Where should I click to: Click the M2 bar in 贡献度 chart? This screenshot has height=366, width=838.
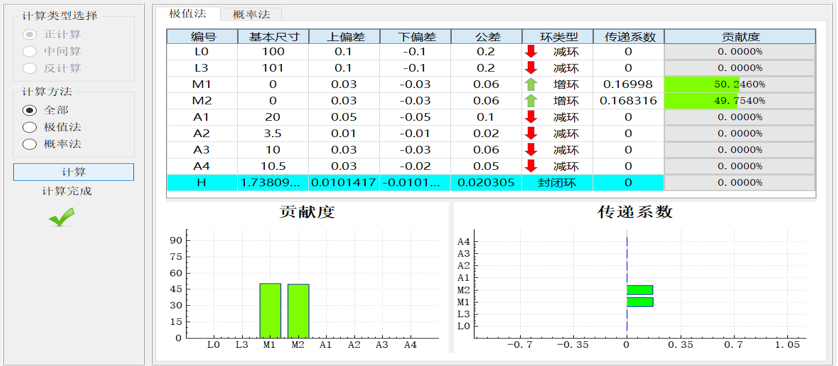click(x=298, y=311)
